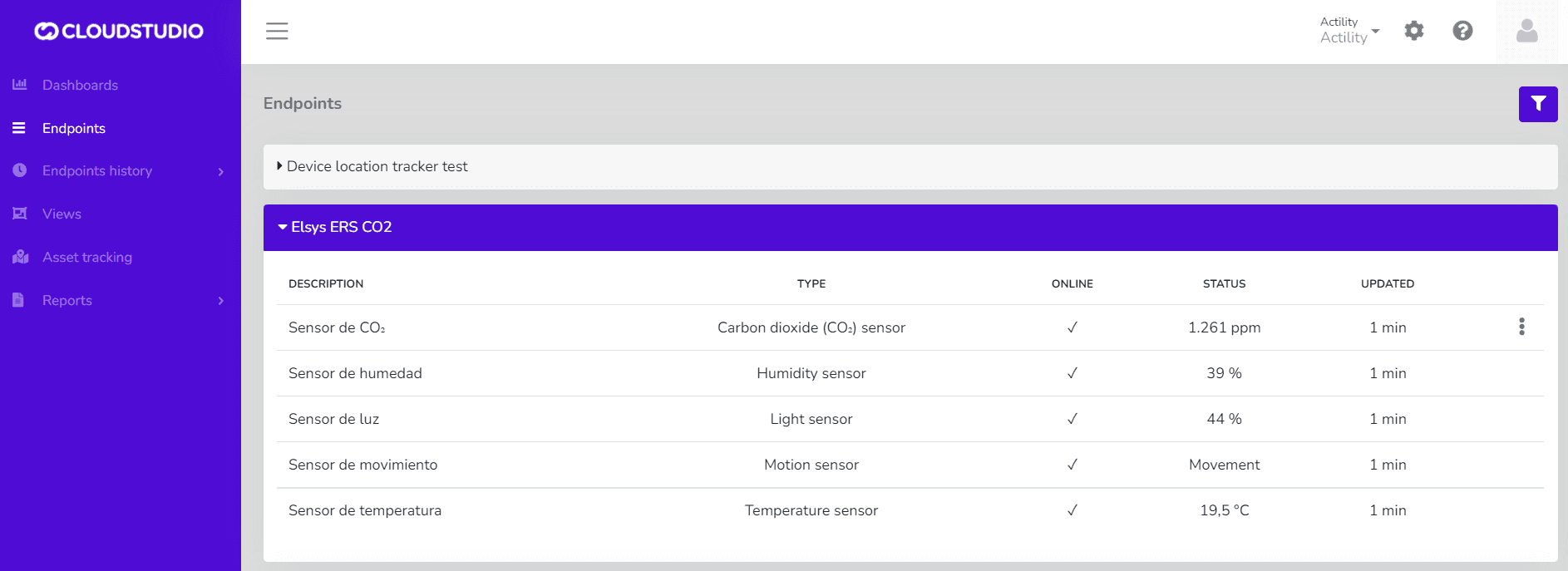Image resolution: width=1568 pixels, height=571 pixels.
Task: Click the help question mark icon
Action: [1462, 32]
